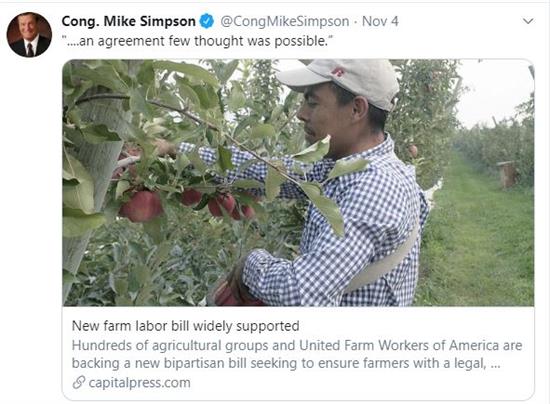Screen dimensions: 550x404
Task: Click description line starting 'Hundreds of agricultural groups'
Action: (297, 345)
